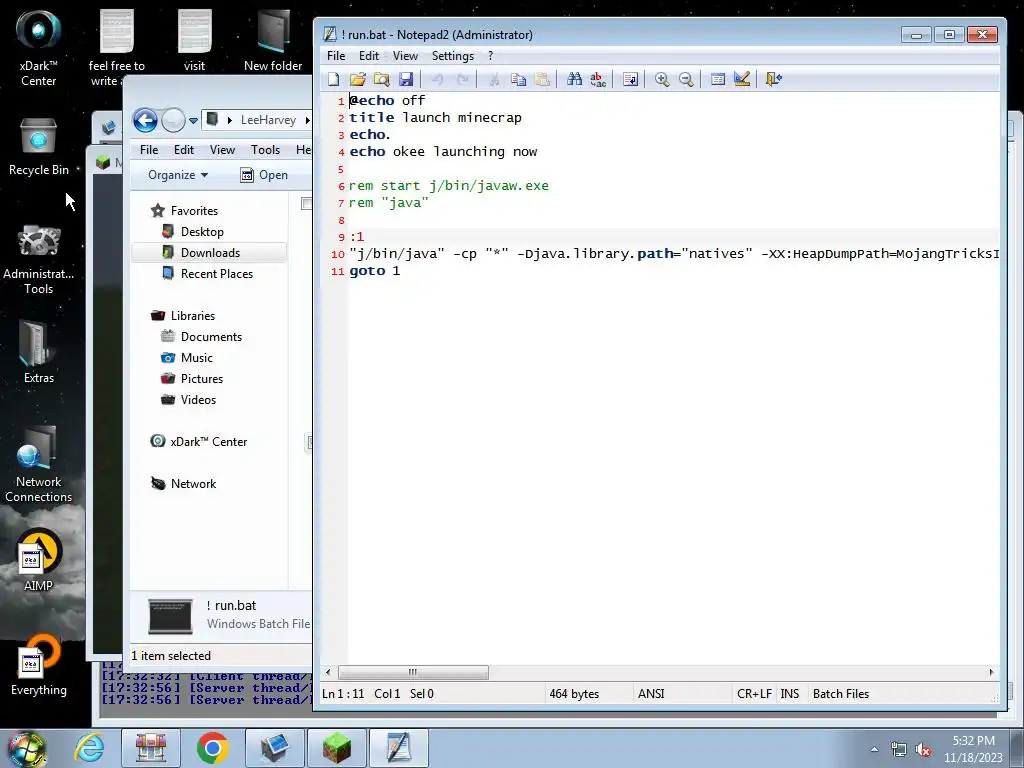Click the LeeHarvey breadcrumb in address bar
Viewport: 1024px width, 768px height.
click(x=268, y=120)
